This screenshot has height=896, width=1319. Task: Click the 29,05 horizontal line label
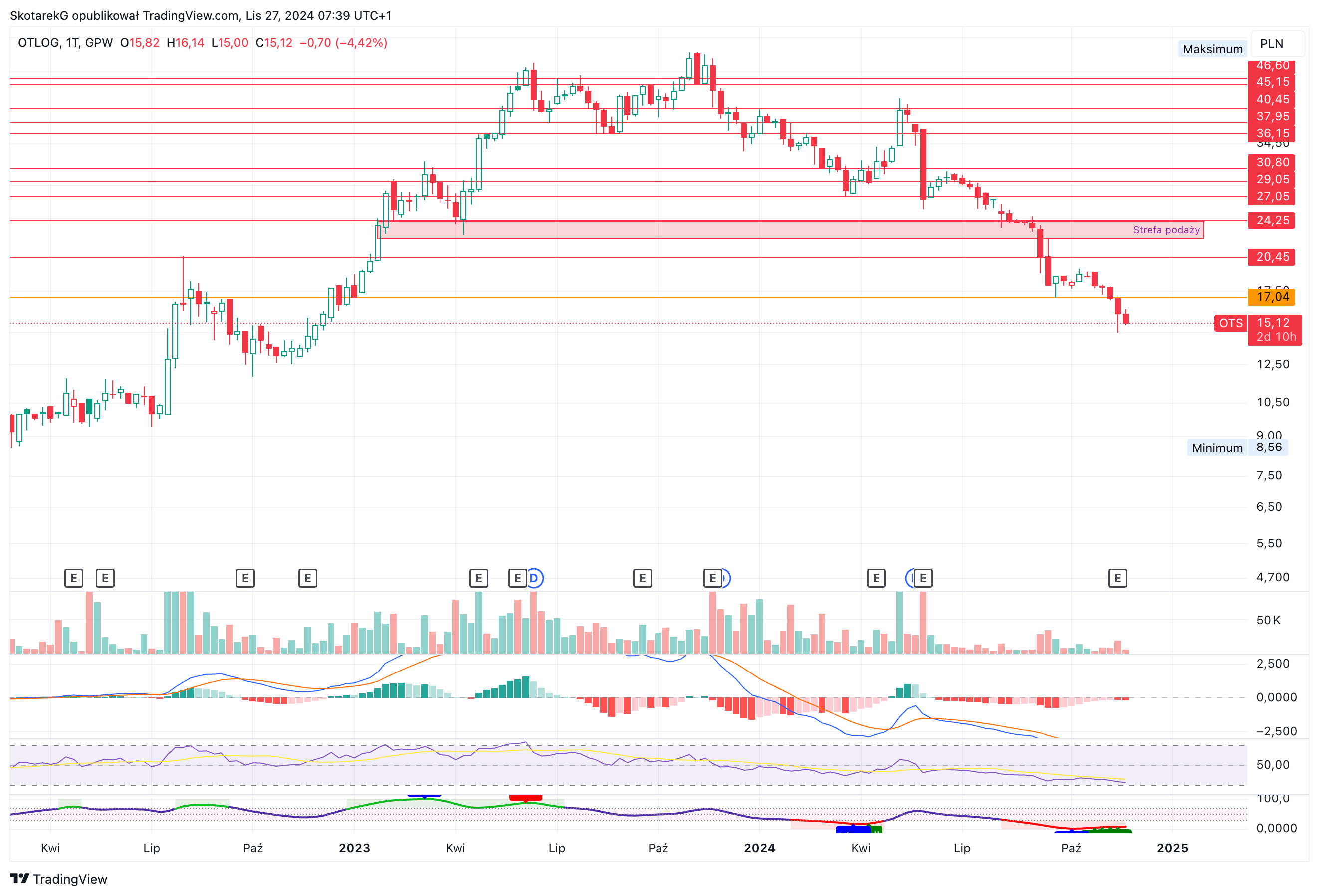(1272, 179)
